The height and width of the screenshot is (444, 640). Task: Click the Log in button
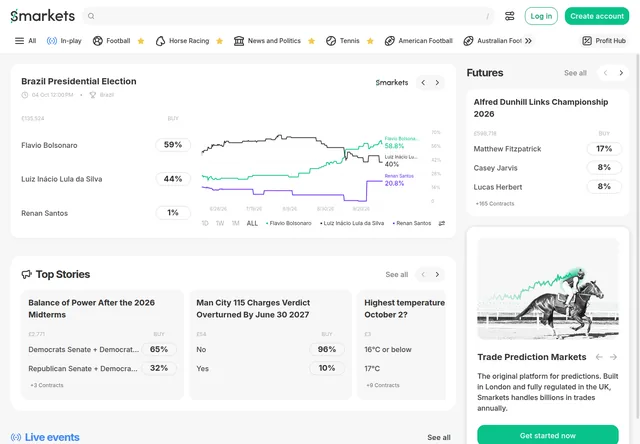[541, 16]
